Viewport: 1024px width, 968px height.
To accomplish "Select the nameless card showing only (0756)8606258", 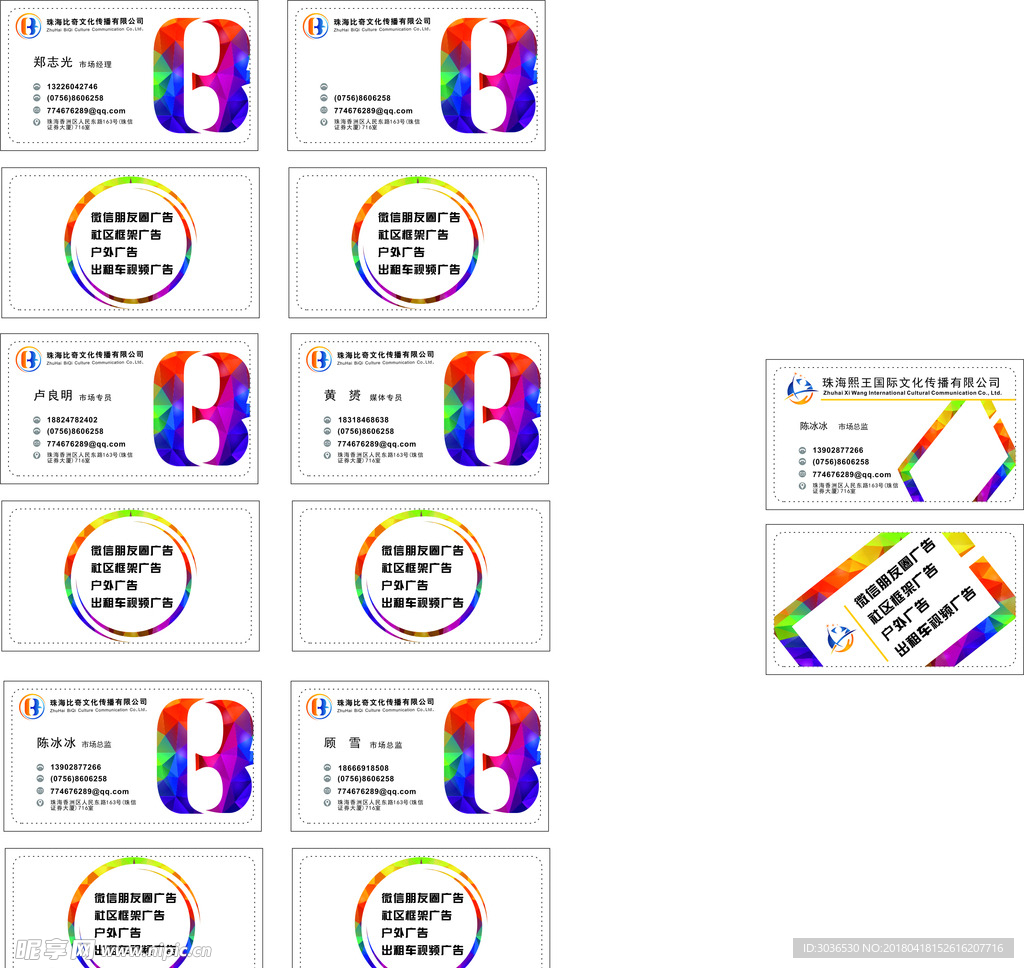I will (x=417, y=76).
